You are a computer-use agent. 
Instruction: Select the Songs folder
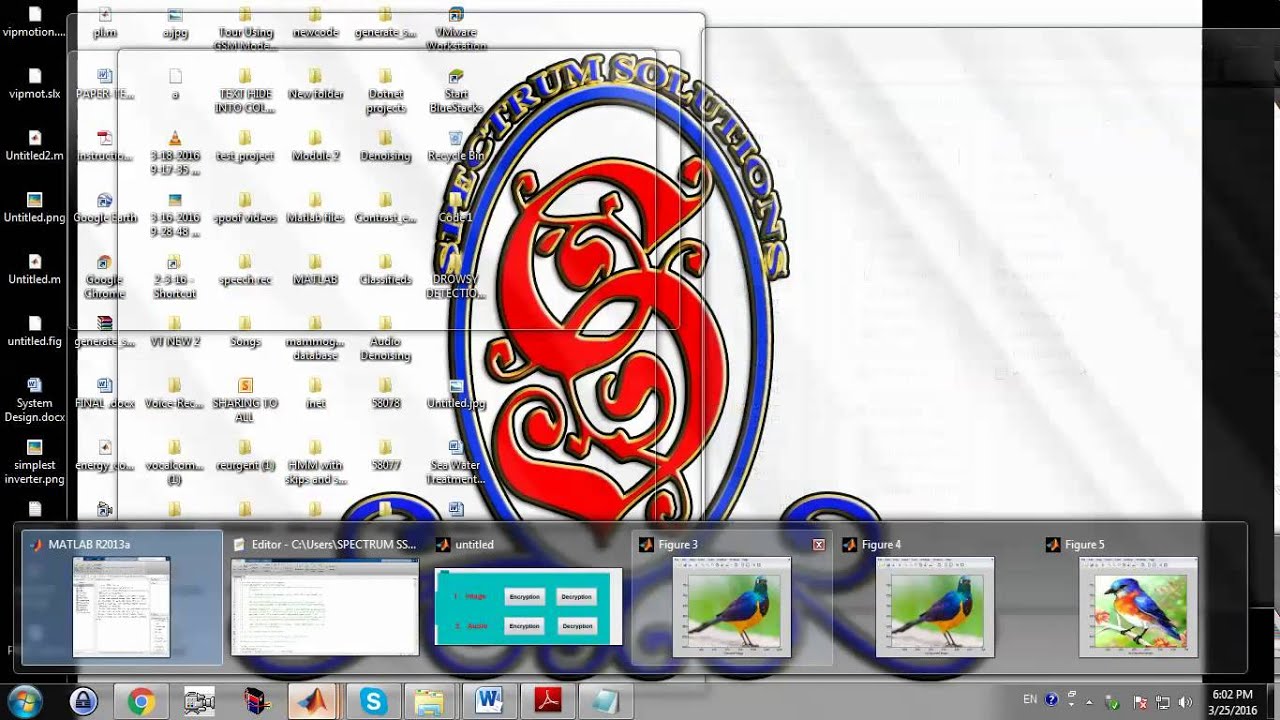click(245, 331)
